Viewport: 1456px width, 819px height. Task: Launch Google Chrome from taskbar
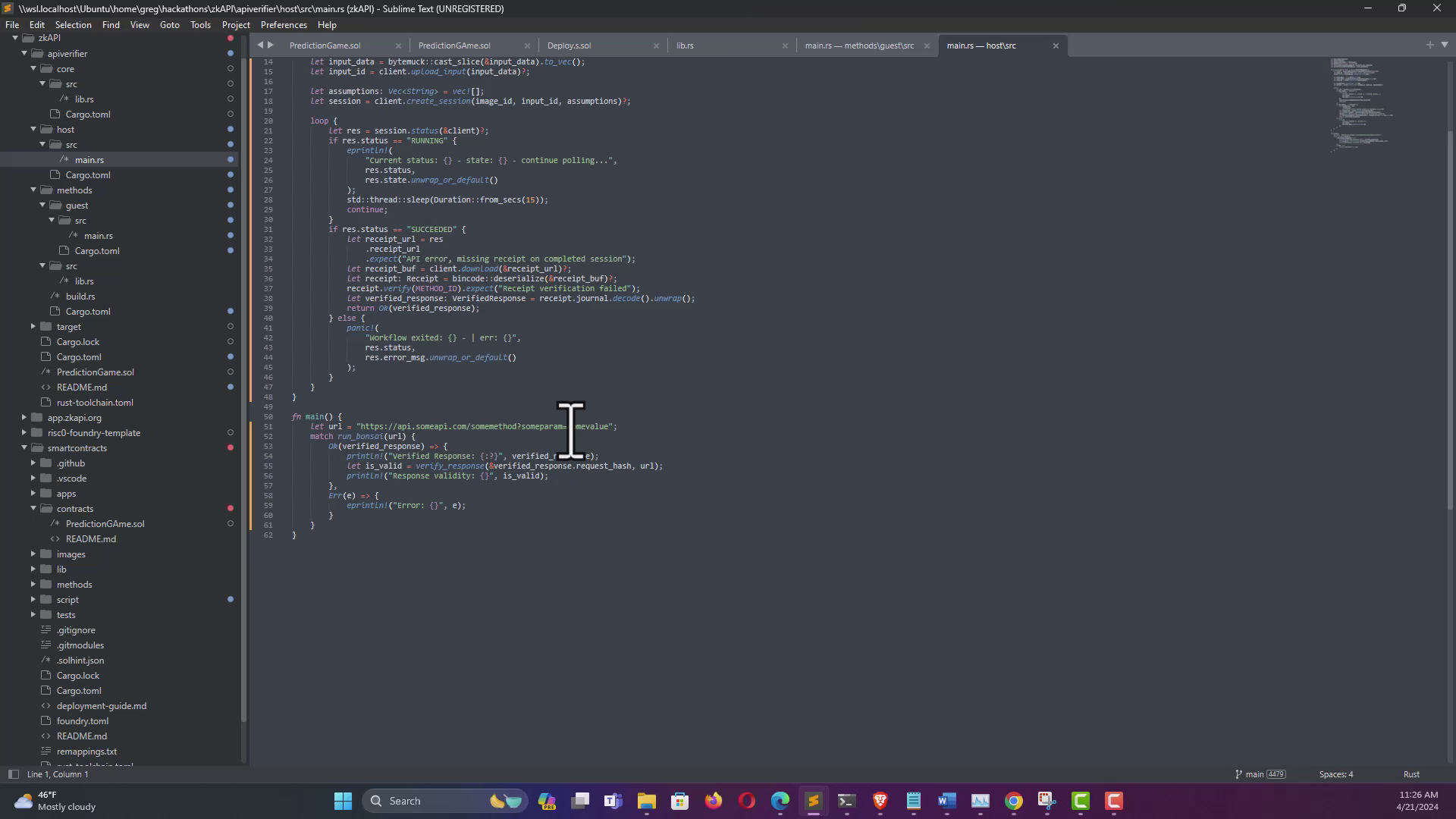tap(1014, 801)
